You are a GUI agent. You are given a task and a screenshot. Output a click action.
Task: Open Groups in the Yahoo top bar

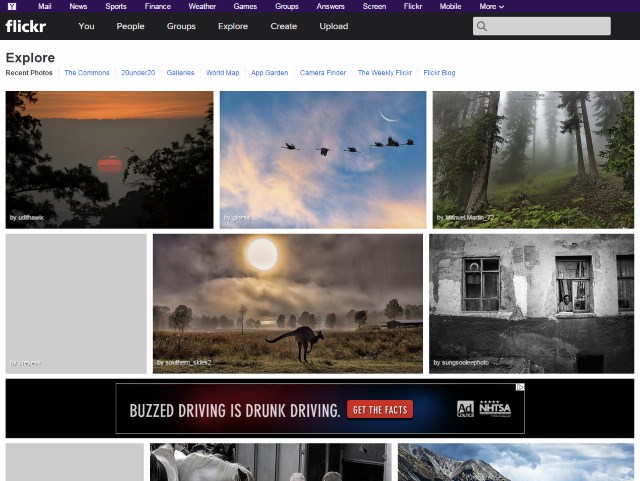[x=287, y=7]
